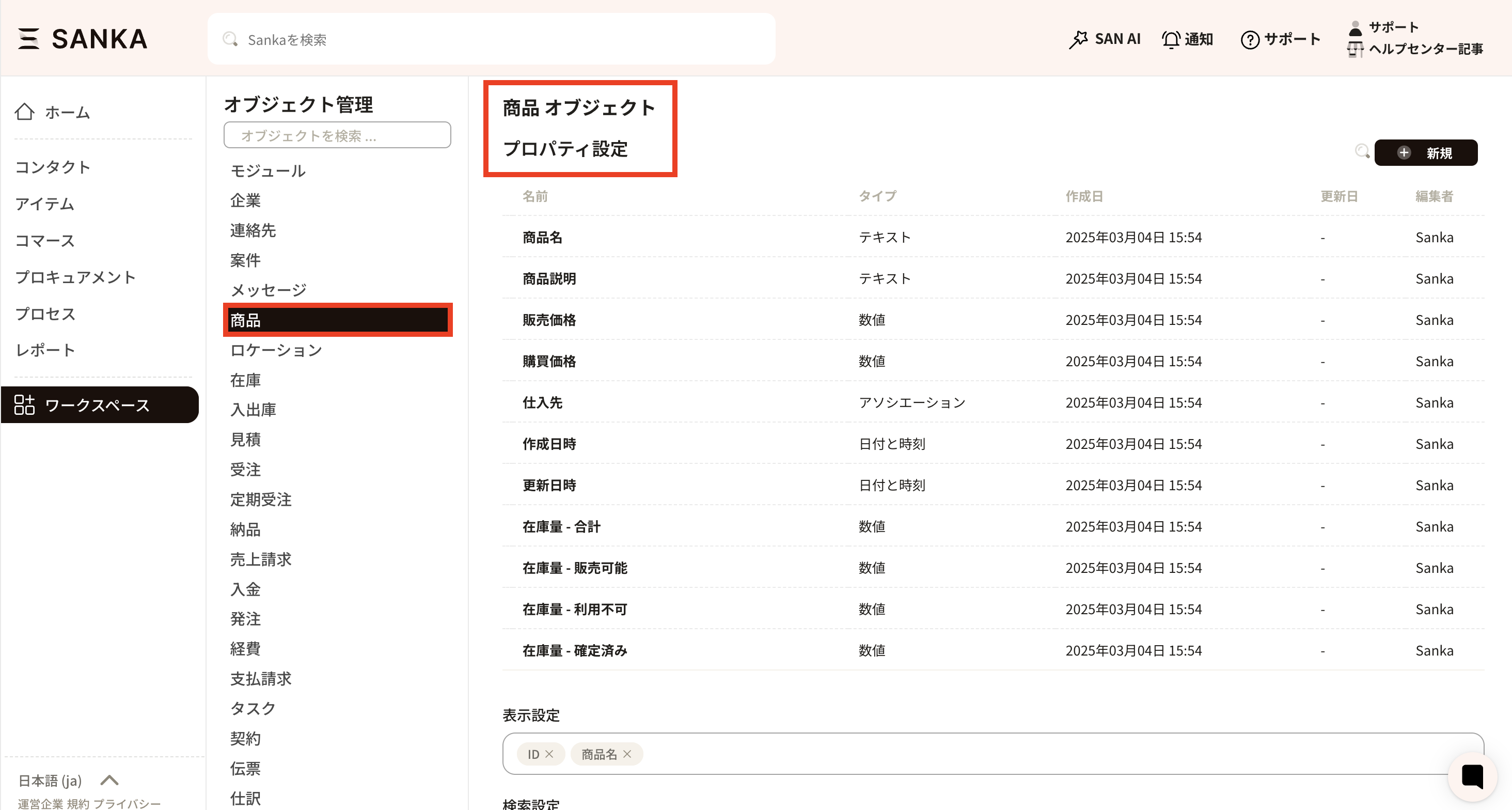Select 在庫 object in the list

(245, 380)
